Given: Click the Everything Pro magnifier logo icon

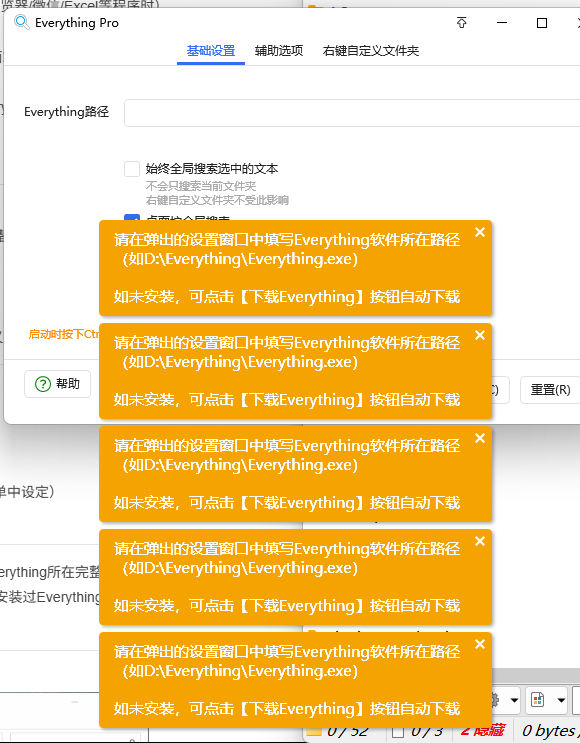Looking at the screenshot, I should click(22, 22).
